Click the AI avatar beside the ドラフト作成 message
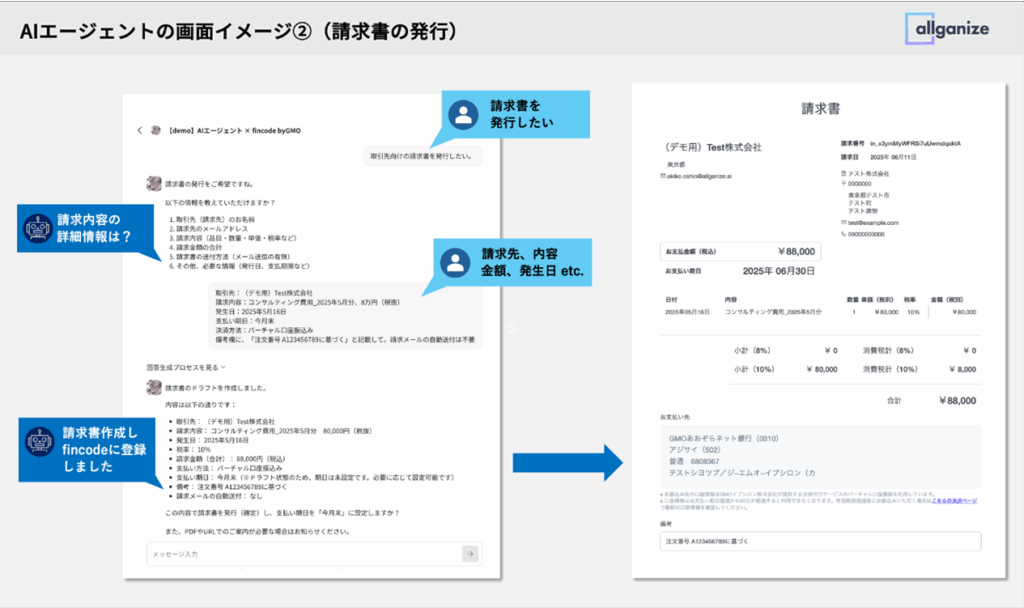 tap(154, 387)
